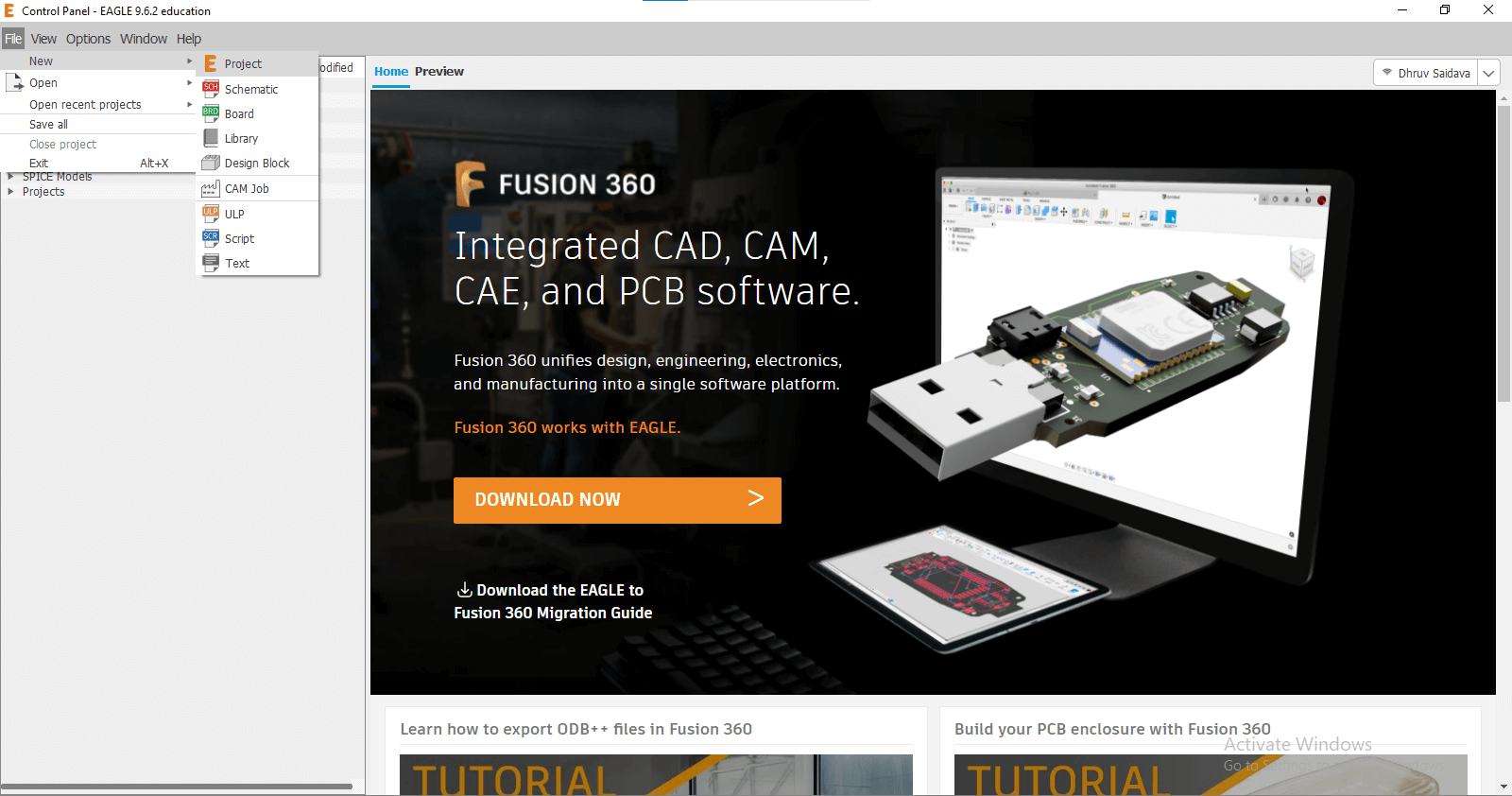Open the user account dropdown arrow

[x=1488, y=73]
